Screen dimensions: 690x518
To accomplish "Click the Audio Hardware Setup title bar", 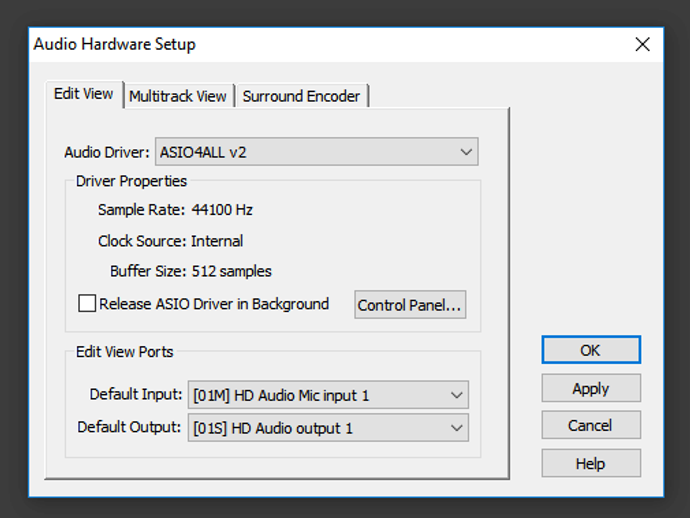I will click(x=300, y=44).
